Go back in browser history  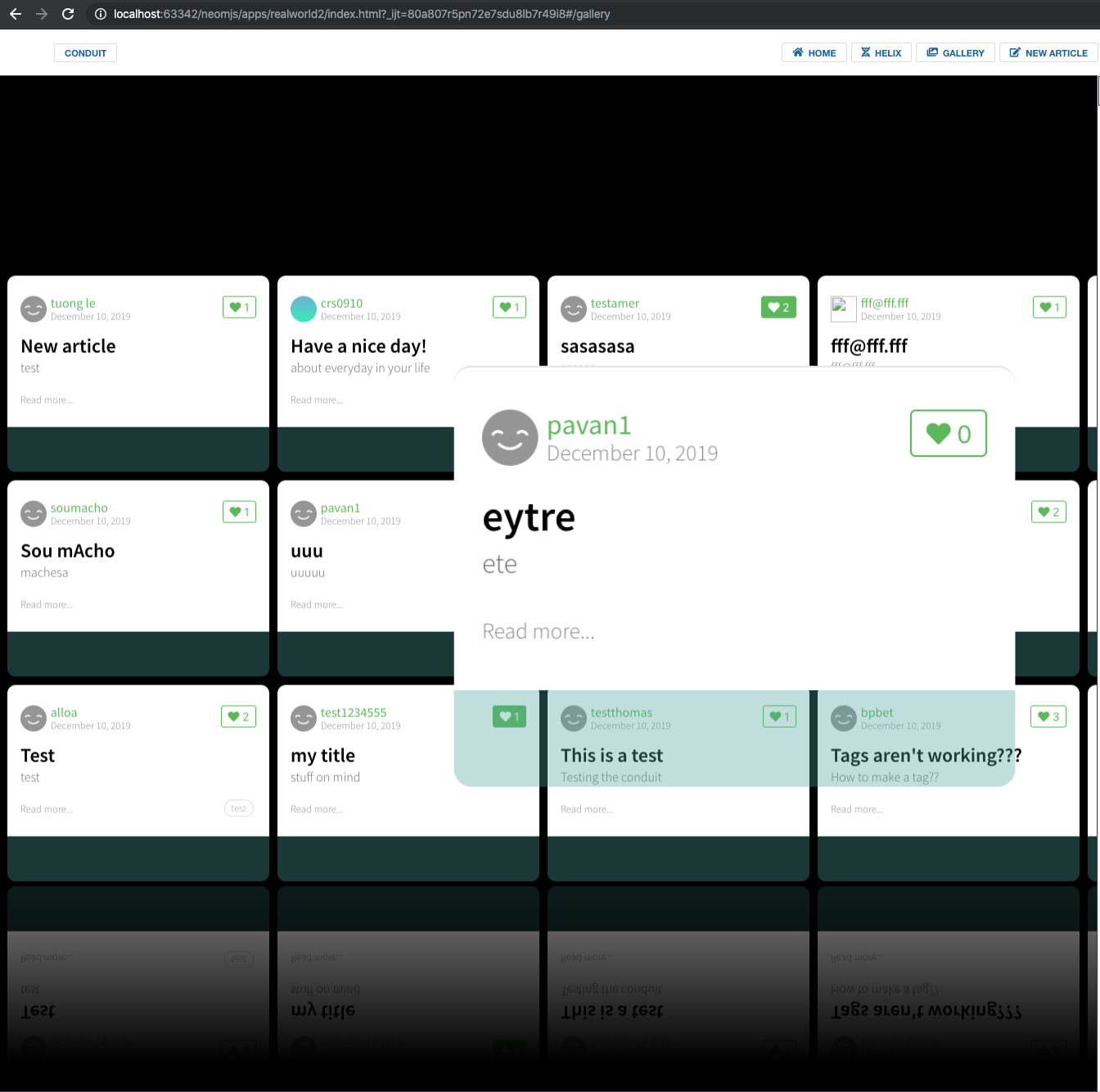[16, 14]
